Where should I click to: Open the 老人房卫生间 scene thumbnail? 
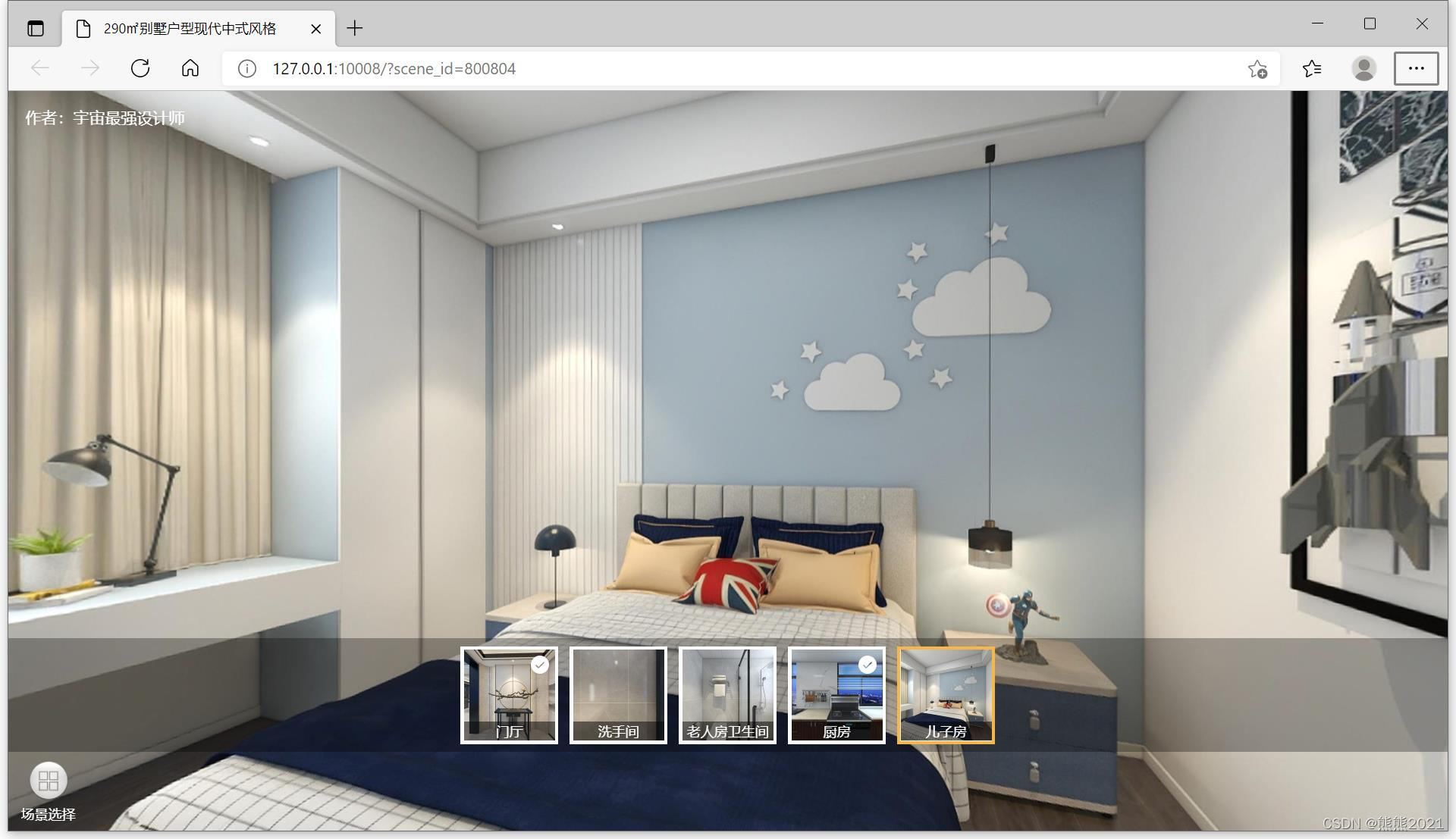coord(727,695)
